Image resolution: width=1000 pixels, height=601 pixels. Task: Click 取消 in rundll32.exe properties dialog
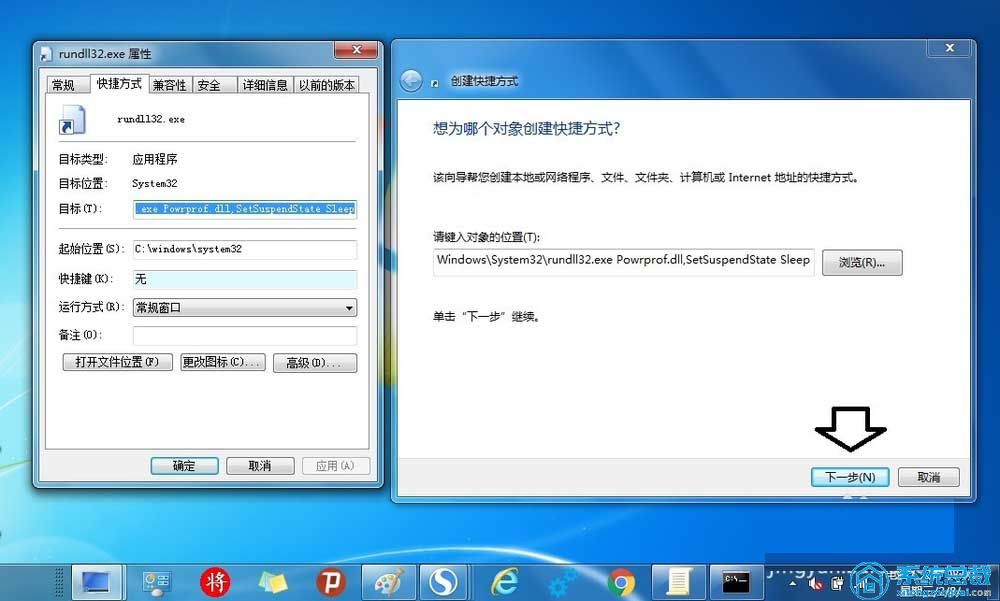pyautogui.click(x=260, y=466)
